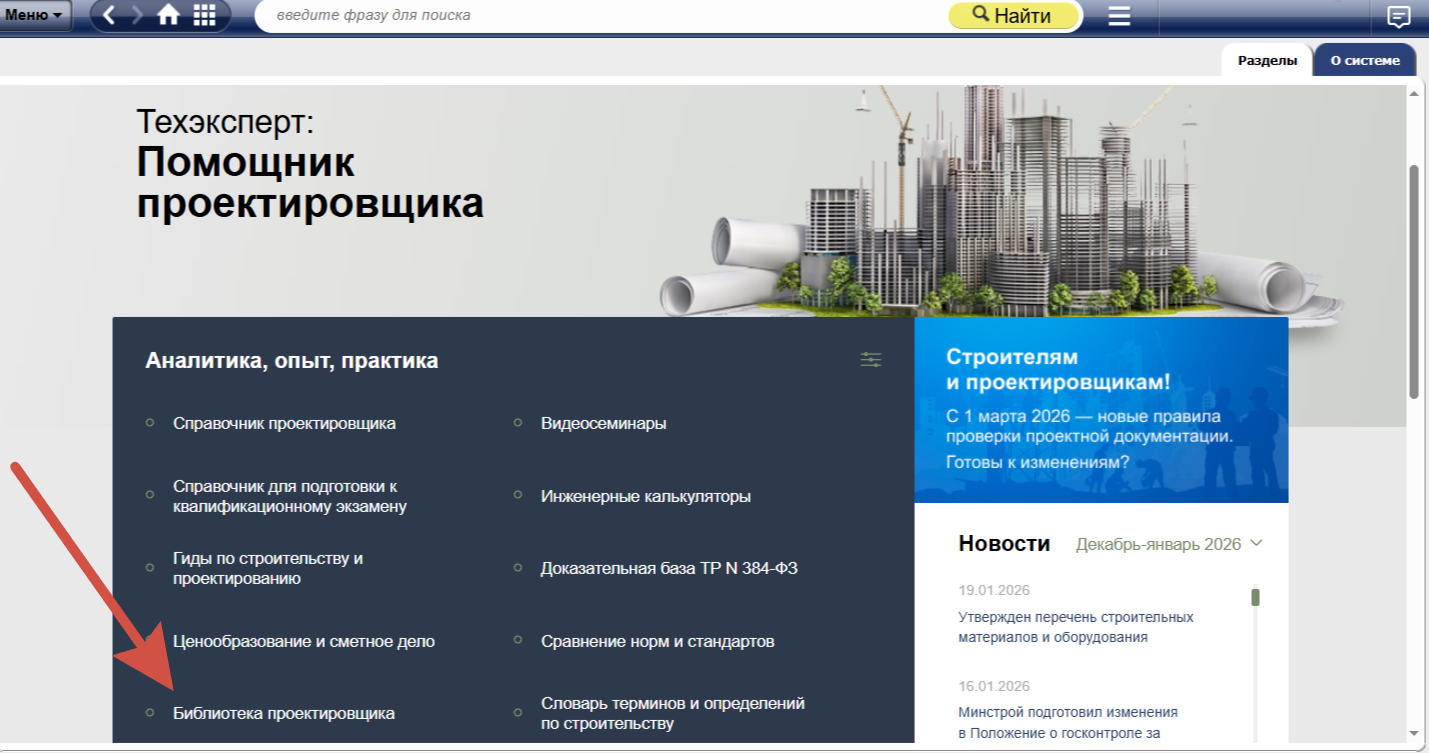Open section settings sliders icon
Screen dimensions: 1429x753
point(872,360)
